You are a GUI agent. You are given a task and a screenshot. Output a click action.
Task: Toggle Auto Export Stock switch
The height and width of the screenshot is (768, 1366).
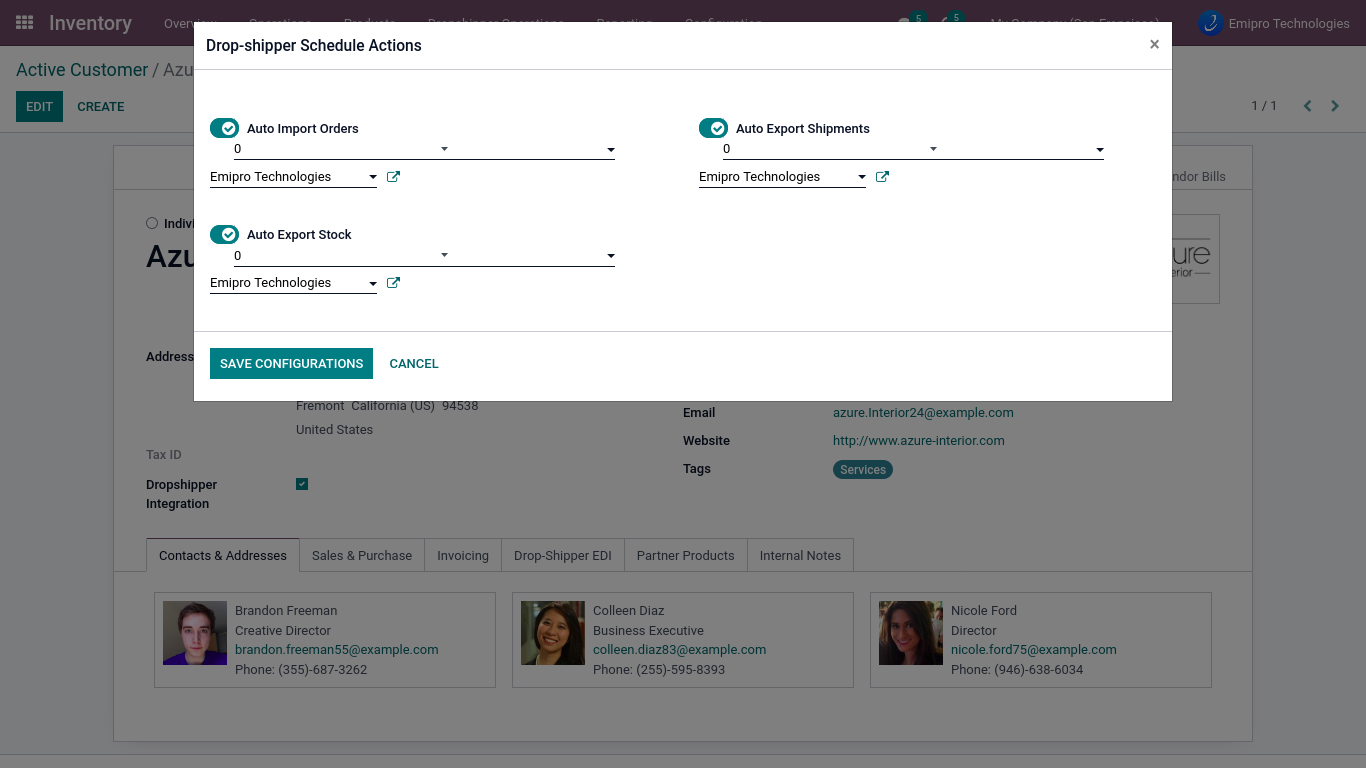pos(224,234)
